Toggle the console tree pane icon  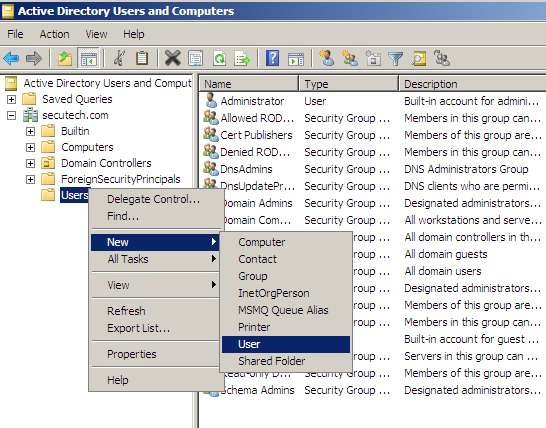[88, 58]
